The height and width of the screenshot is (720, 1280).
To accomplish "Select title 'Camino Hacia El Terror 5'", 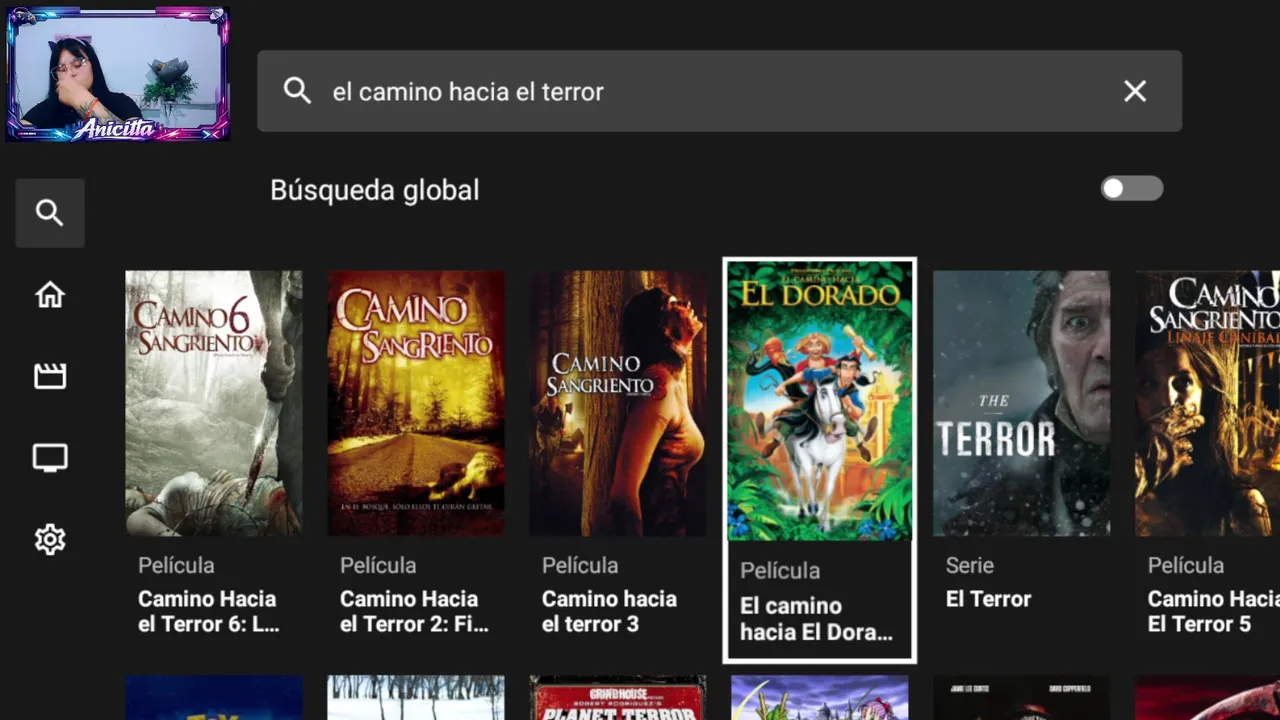I will pyautogui.click(x=1213, y=612).
